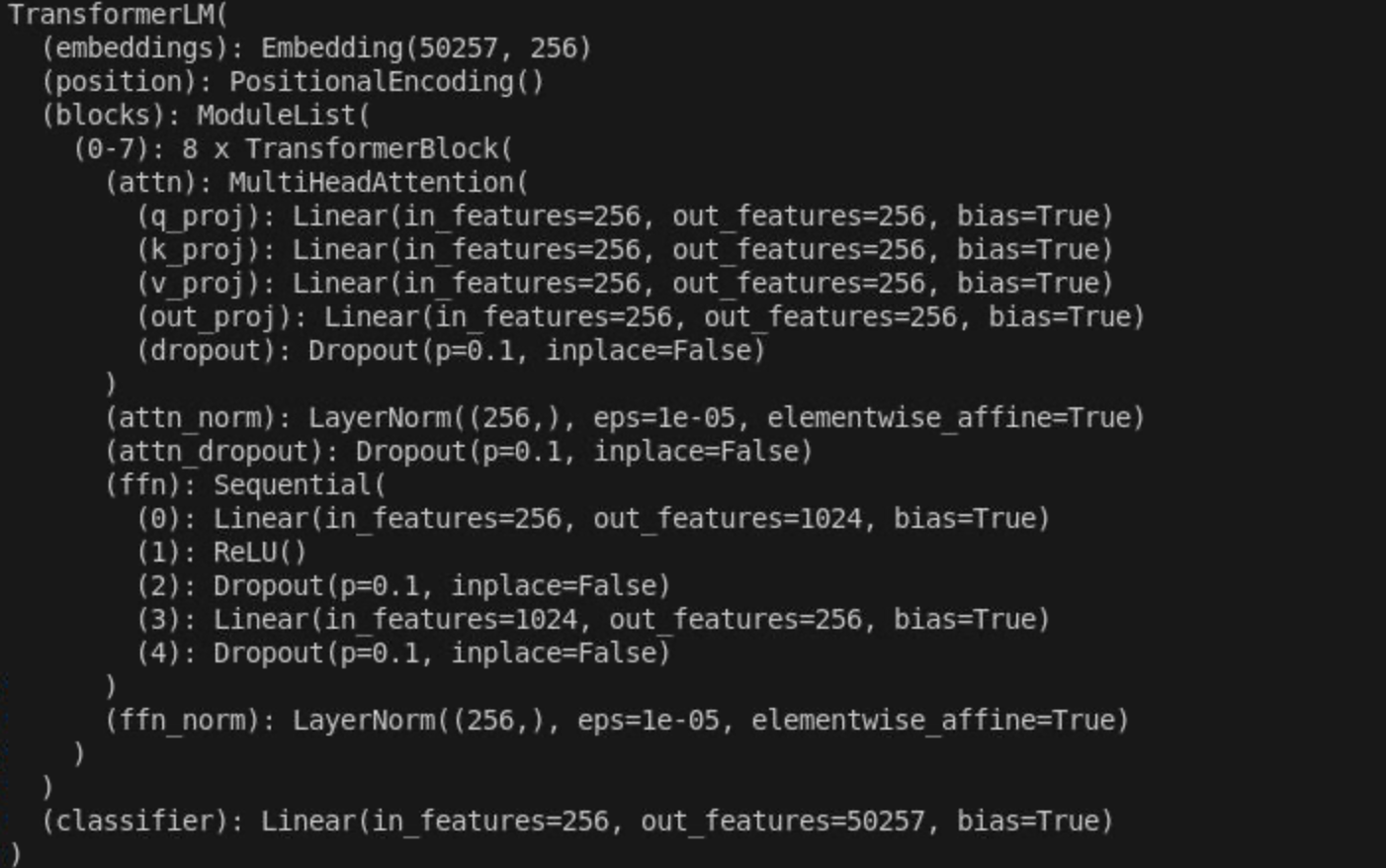Click the out_proj Linear line
Image resolution: width=1386 pixels, height=868 pixels.
(x=641, y=317)
